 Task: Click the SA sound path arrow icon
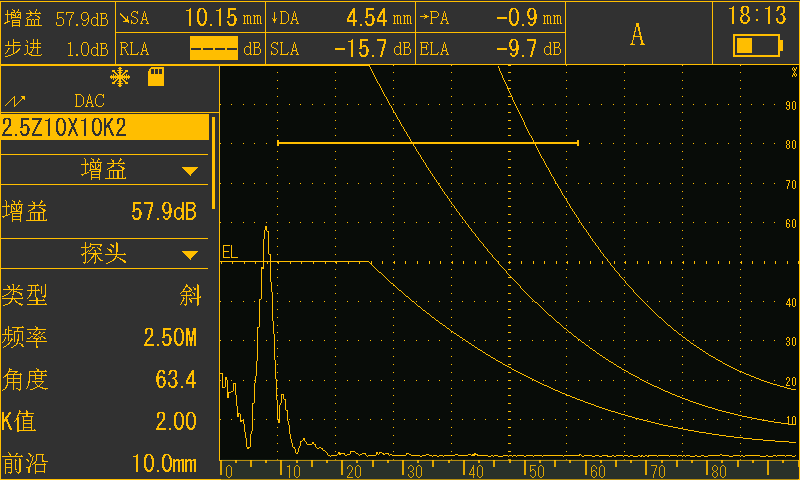coord(124,19)
